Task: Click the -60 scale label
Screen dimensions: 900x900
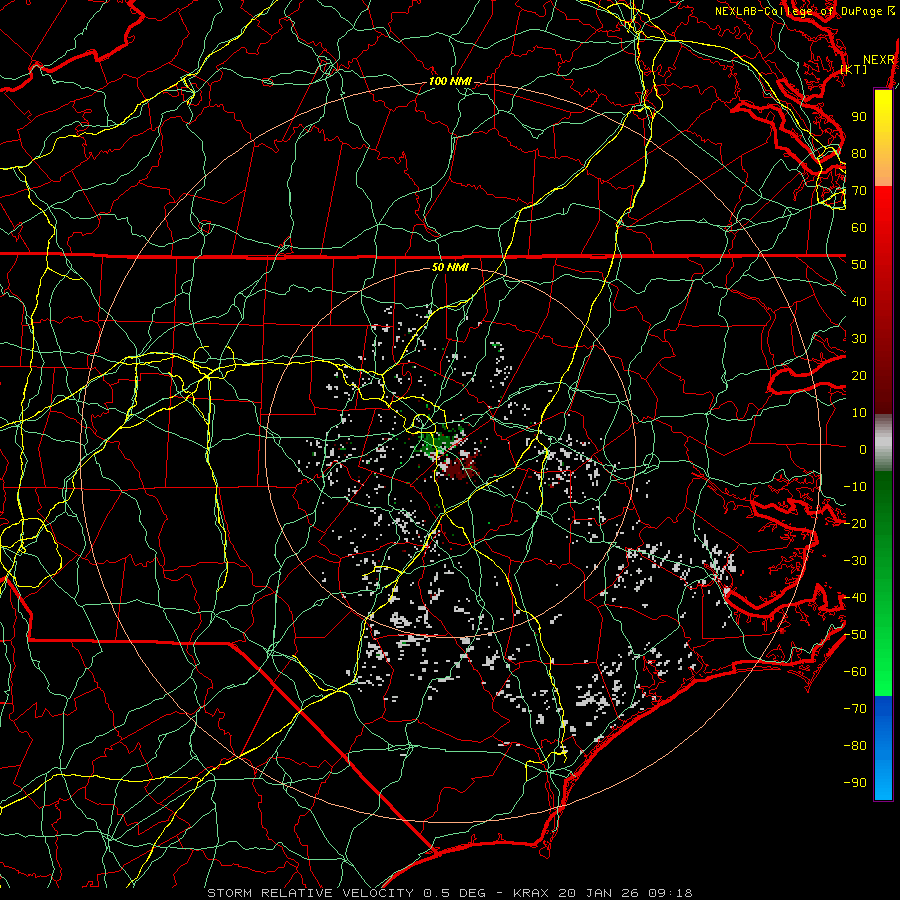Action: pos(855,672)
